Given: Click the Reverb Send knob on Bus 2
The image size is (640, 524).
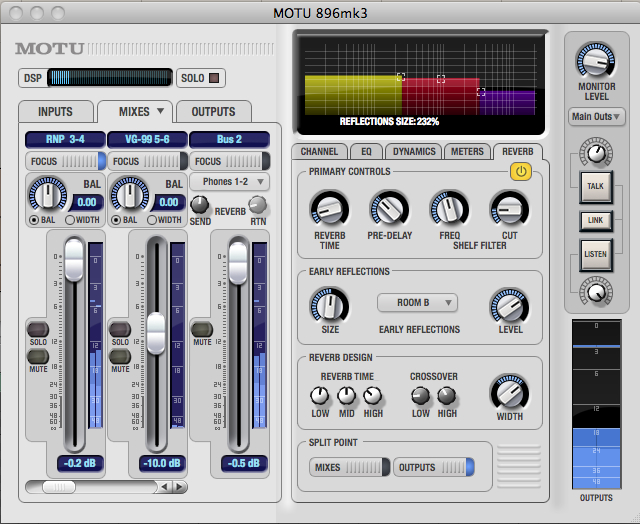Looking at the screenshot, I should point(200,204).
